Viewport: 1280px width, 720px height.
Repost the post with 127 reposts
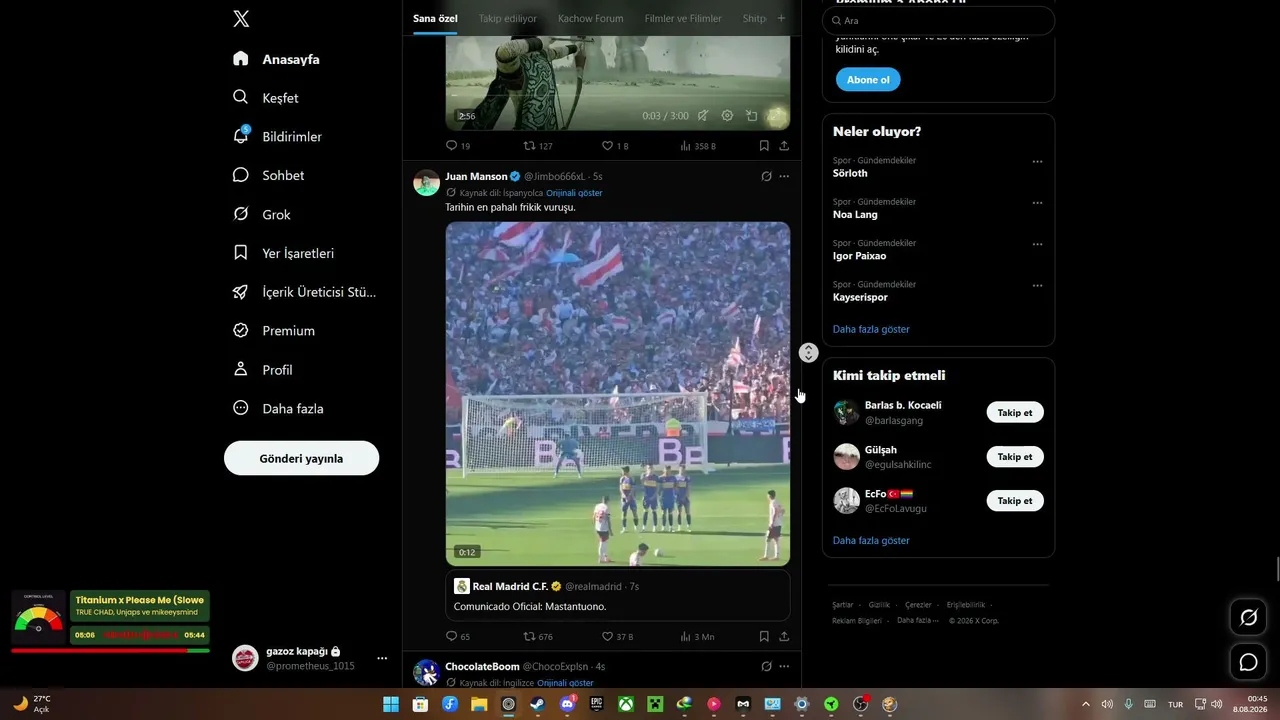[538, 146]
